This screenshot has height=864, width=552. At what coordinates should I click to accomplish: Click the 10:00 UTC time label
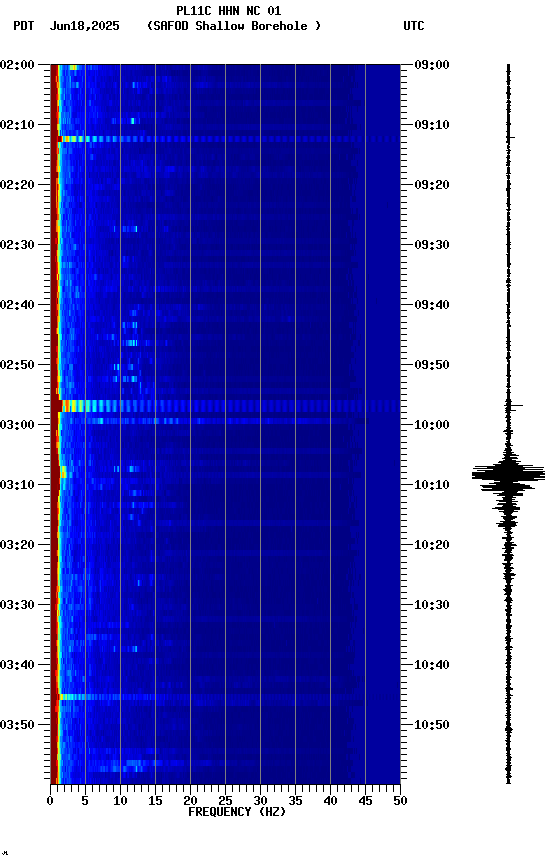(x=432, y=425)
